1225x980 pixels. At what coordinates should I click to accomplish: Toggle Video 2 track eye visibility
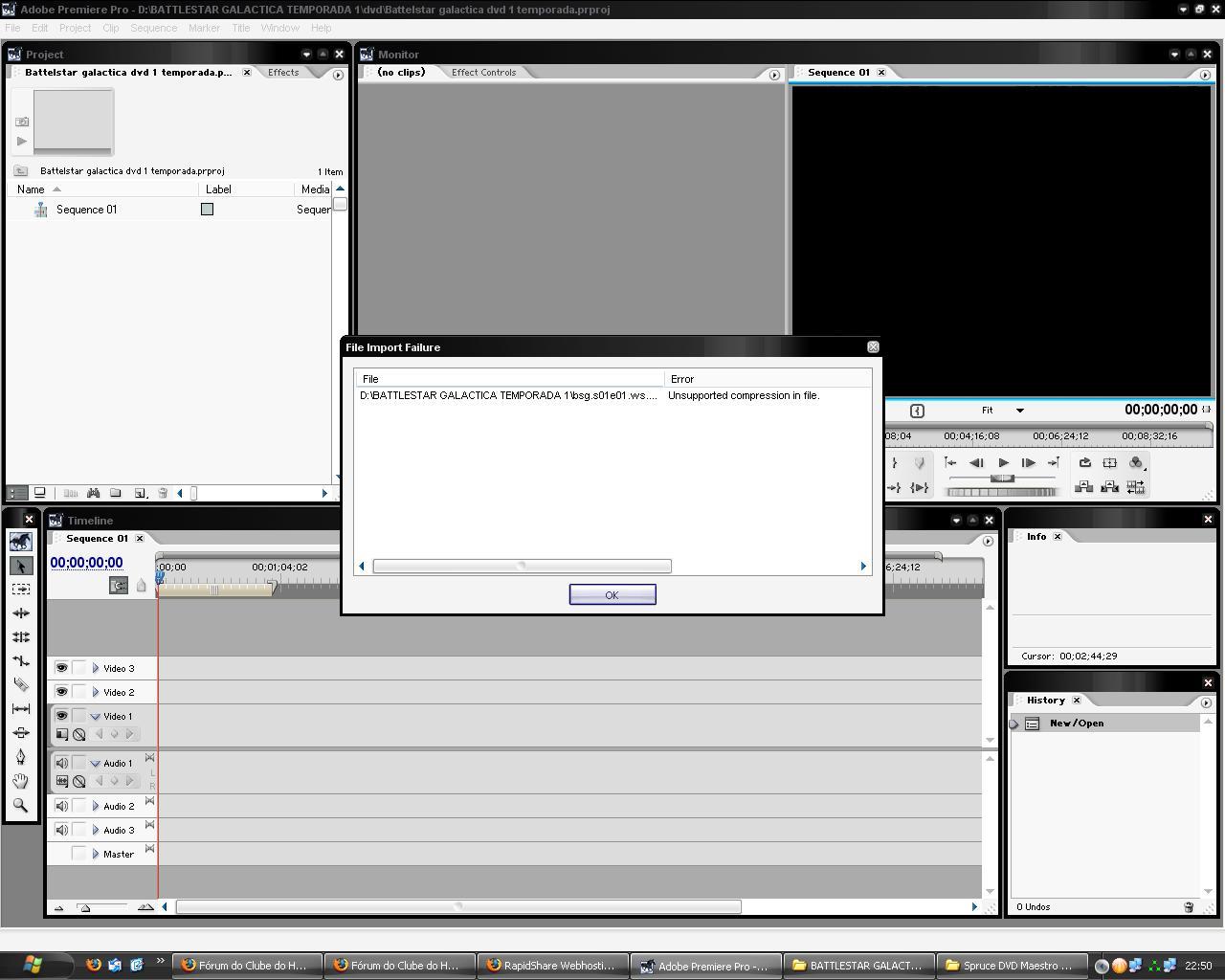(61, 691)
